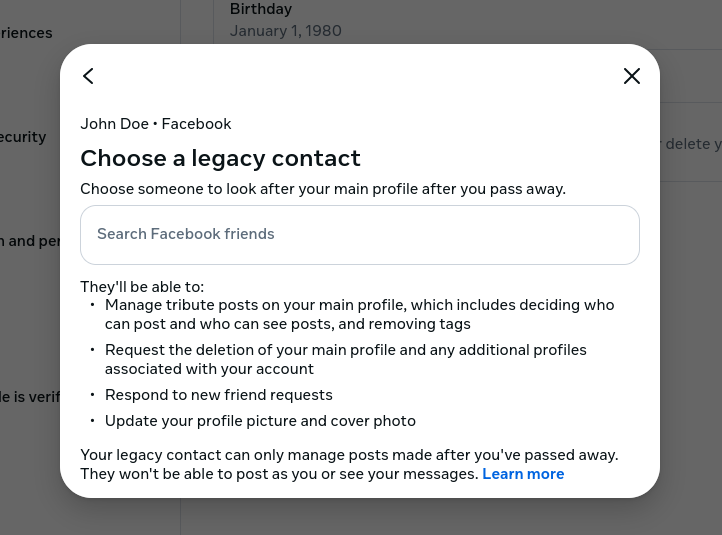Click the "Choose a legacy contact" heading
The height and width of the screenshot is (535, 722).
(x=220, y=158)
